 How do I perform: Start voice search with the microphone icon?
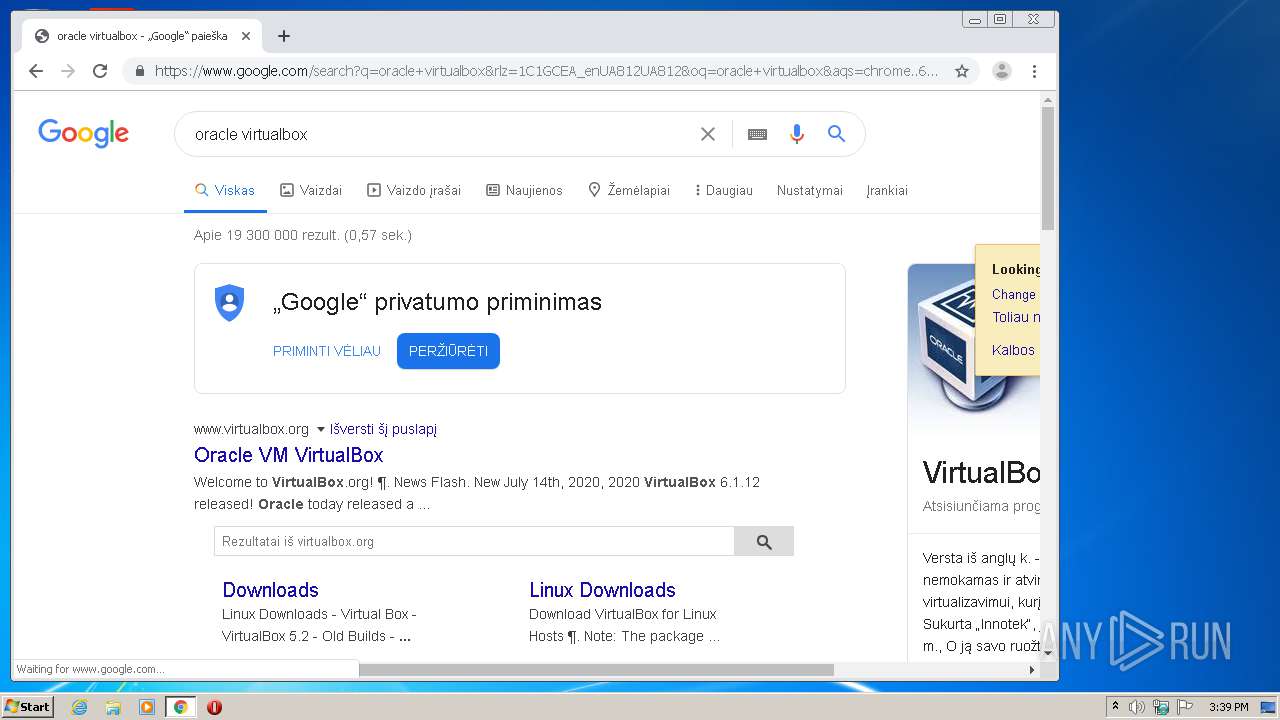[x=796, y=134]
